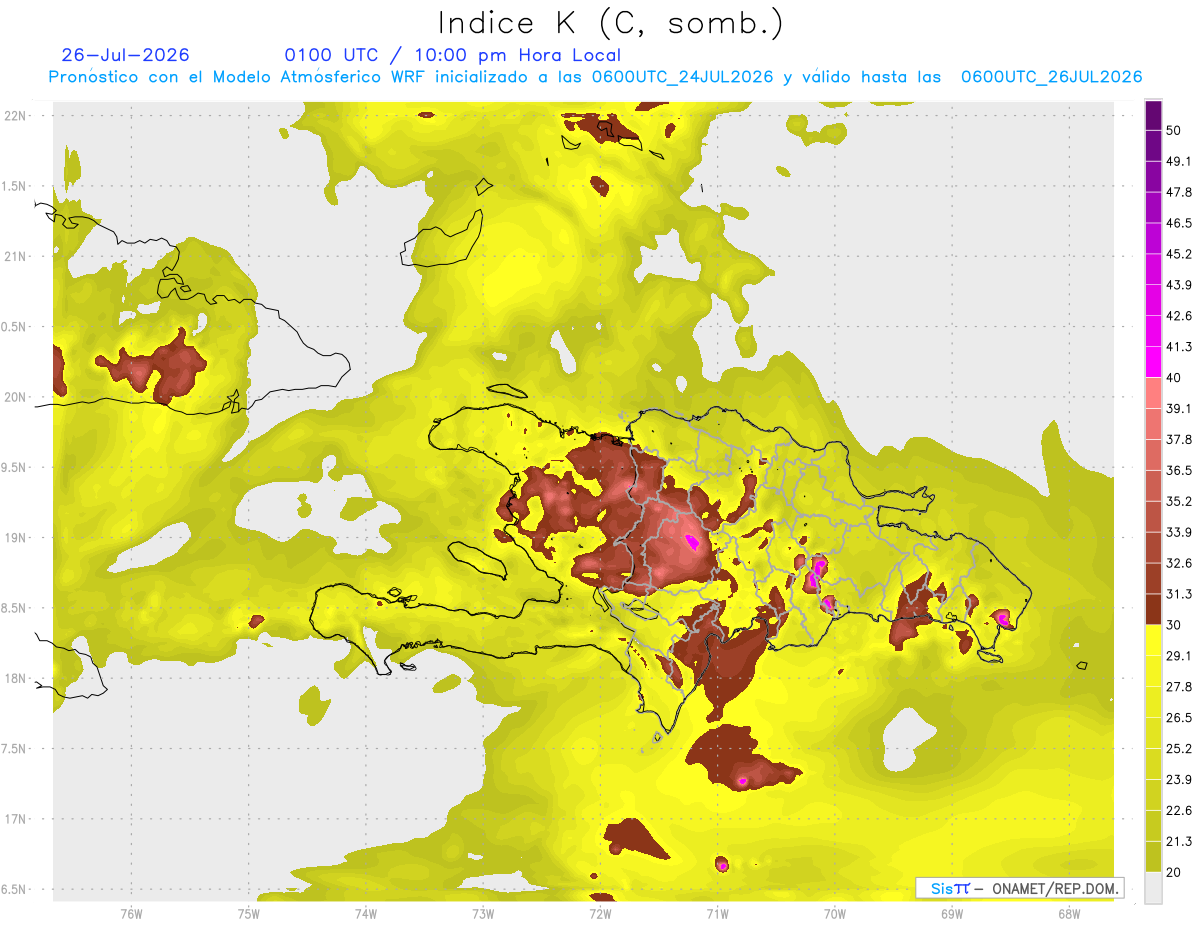Click the "20N" latitude label

click(15, 397)
